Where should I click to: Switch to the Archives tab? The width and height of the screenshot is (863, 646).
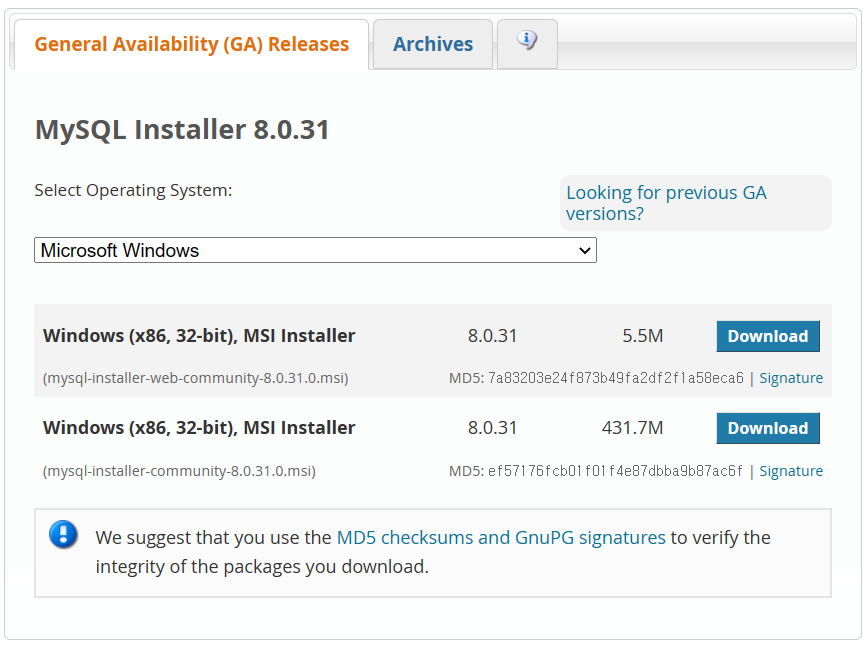click(433, 44)
